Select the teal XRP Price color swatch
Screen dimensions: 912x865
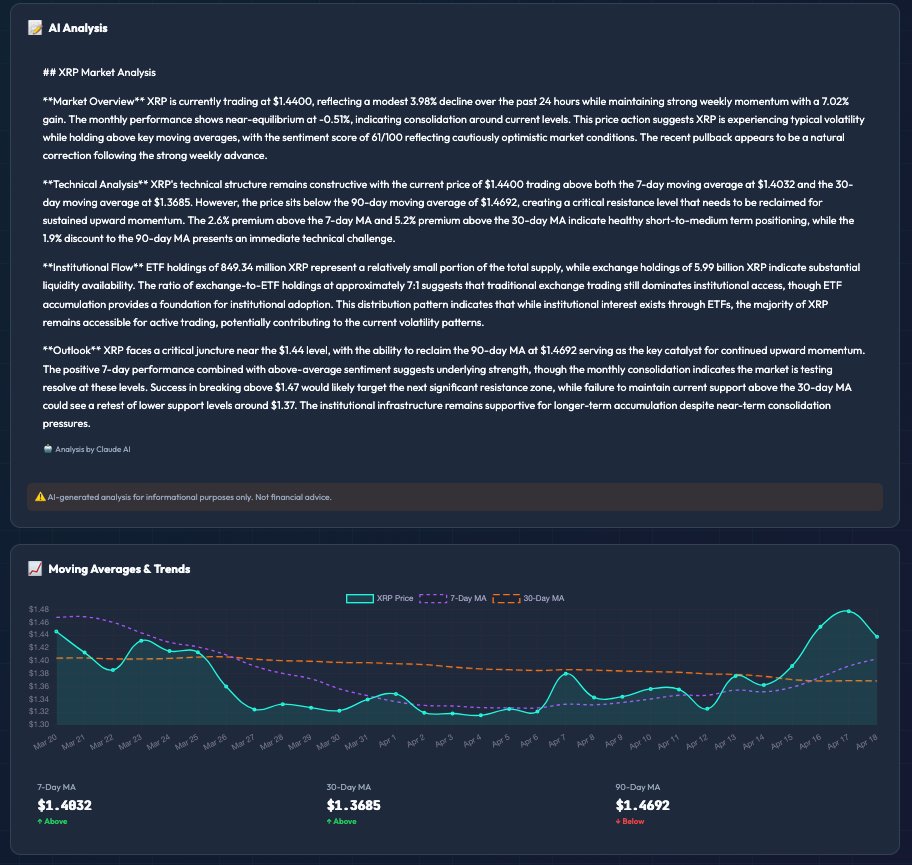click(360, 597)
